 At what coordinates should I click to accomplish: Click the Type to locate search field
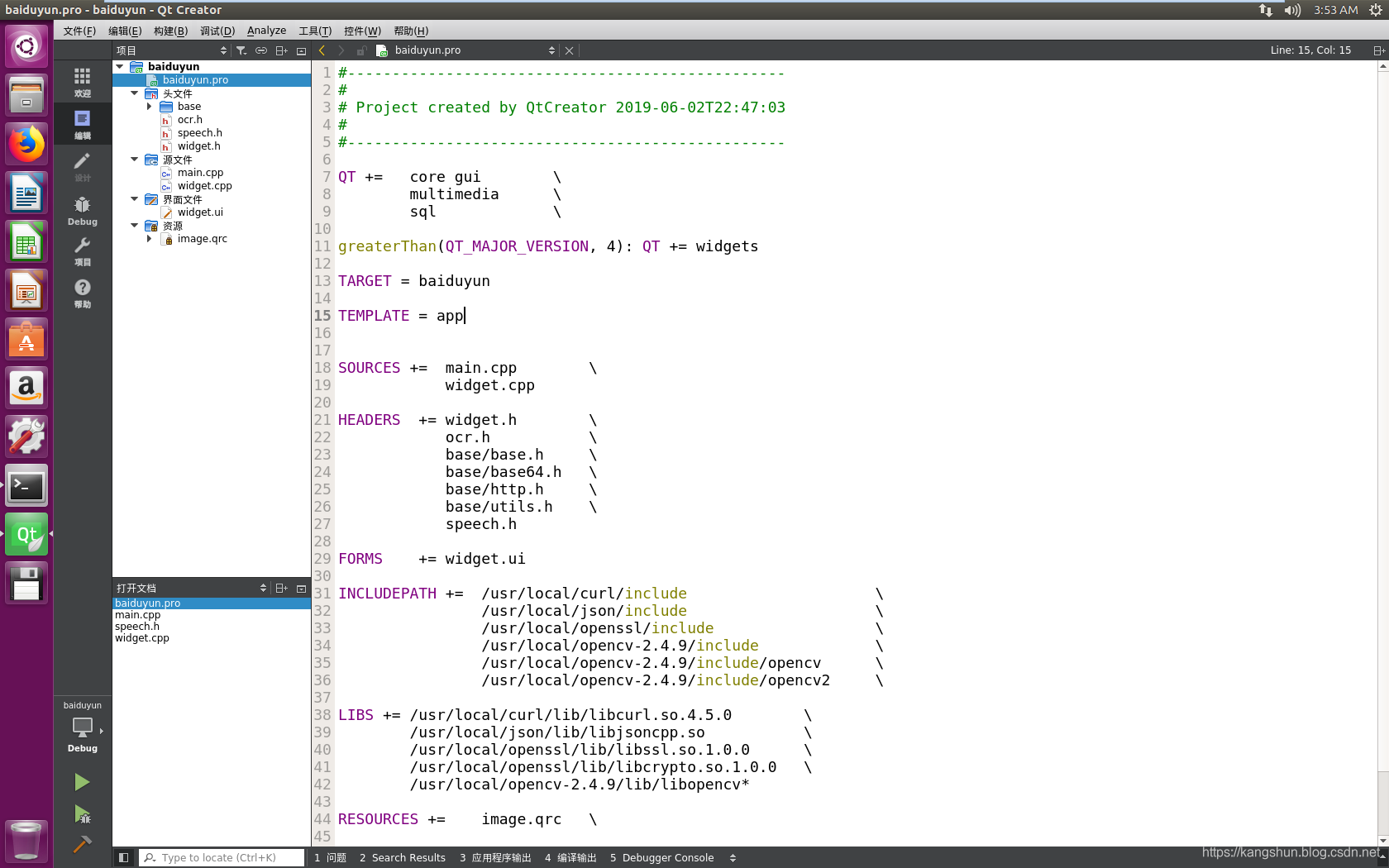point(221,857)
